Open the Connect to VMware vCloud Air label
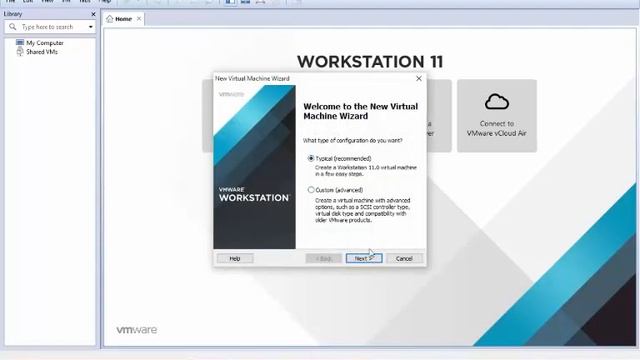 (497, 128)
